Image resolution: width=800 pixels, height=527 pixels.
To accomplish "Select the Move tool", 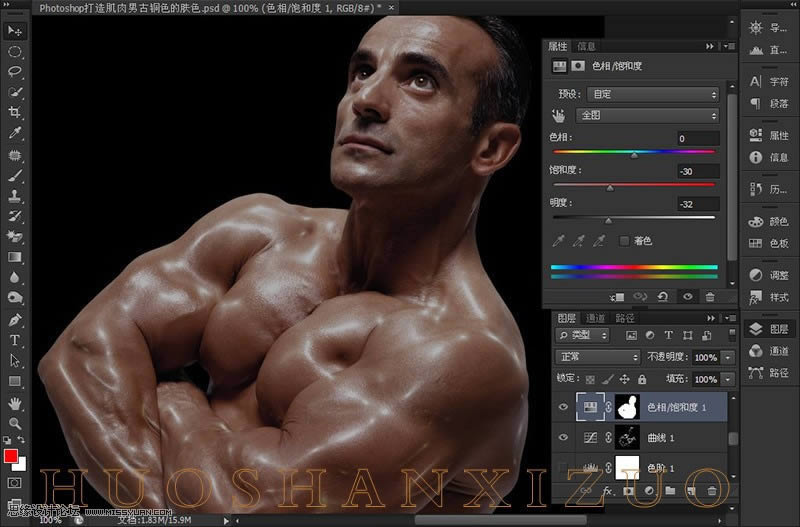I will tap(16, 31).
